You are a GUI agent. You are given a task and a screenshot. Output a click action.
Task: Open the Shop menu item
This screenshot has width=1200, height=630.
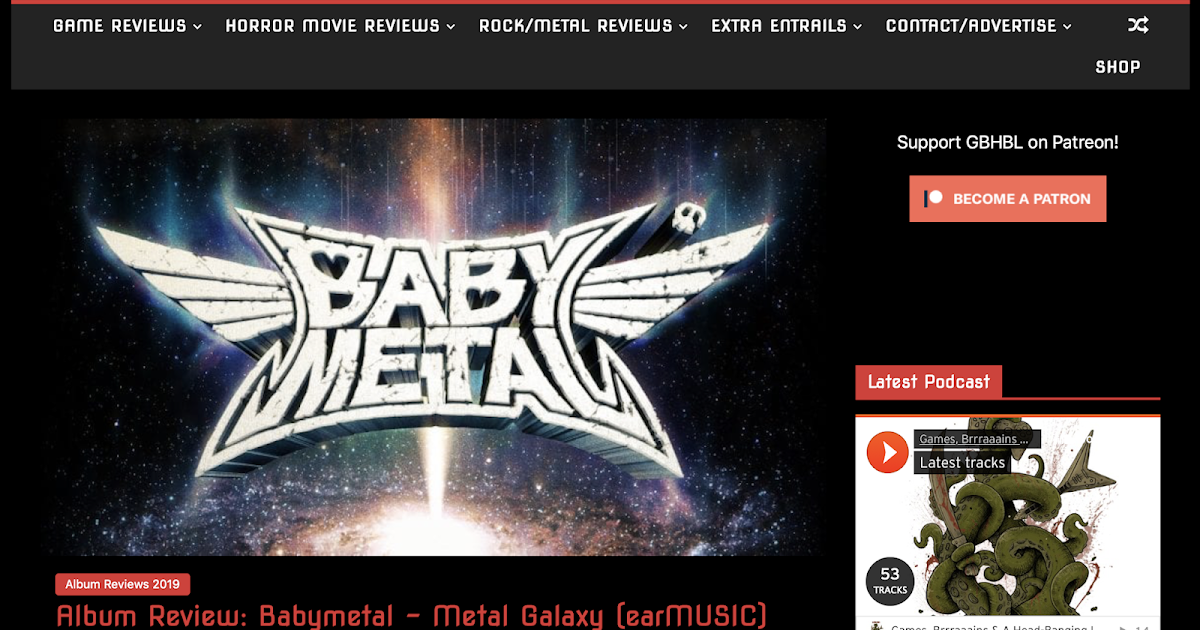(x=1117, y=67)
